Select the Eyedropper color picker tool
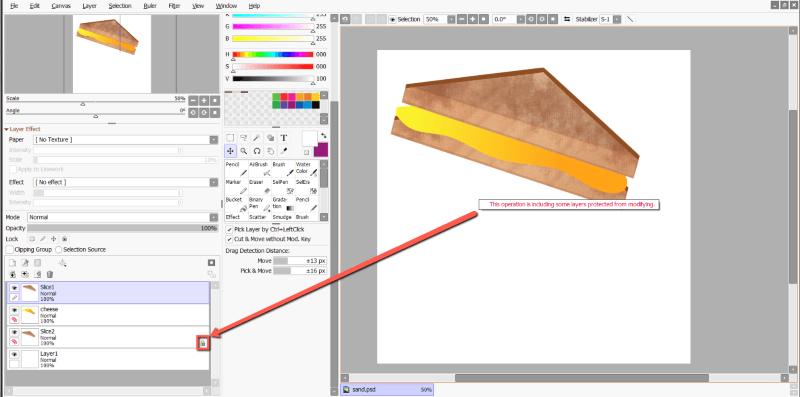 click(284, 151)
